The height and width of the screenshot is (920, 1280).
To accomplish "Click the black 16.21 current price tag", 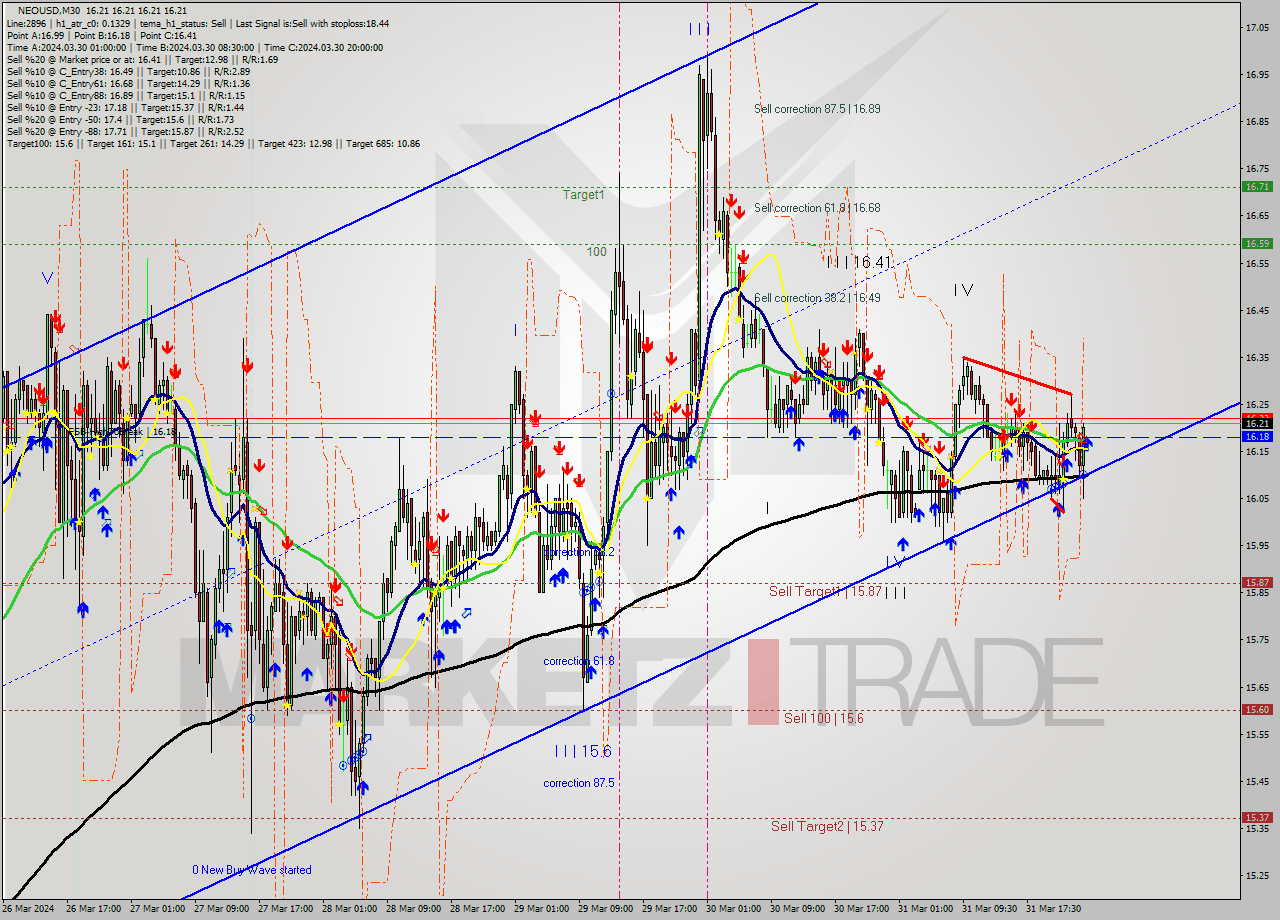I will click(x=1257, y=424).
